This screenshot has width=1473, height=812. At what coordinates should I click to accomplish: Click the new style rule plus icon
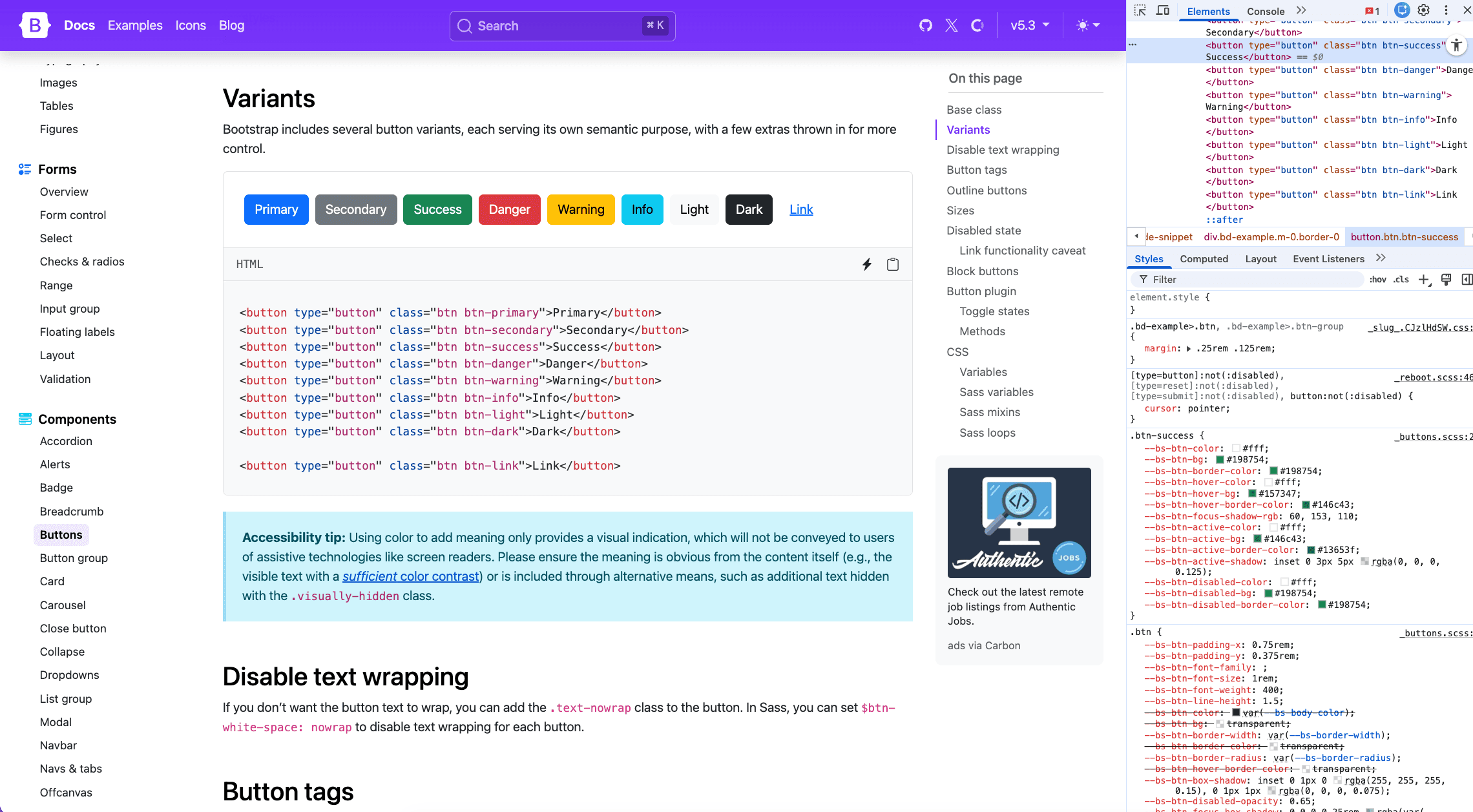[1424, 279]
